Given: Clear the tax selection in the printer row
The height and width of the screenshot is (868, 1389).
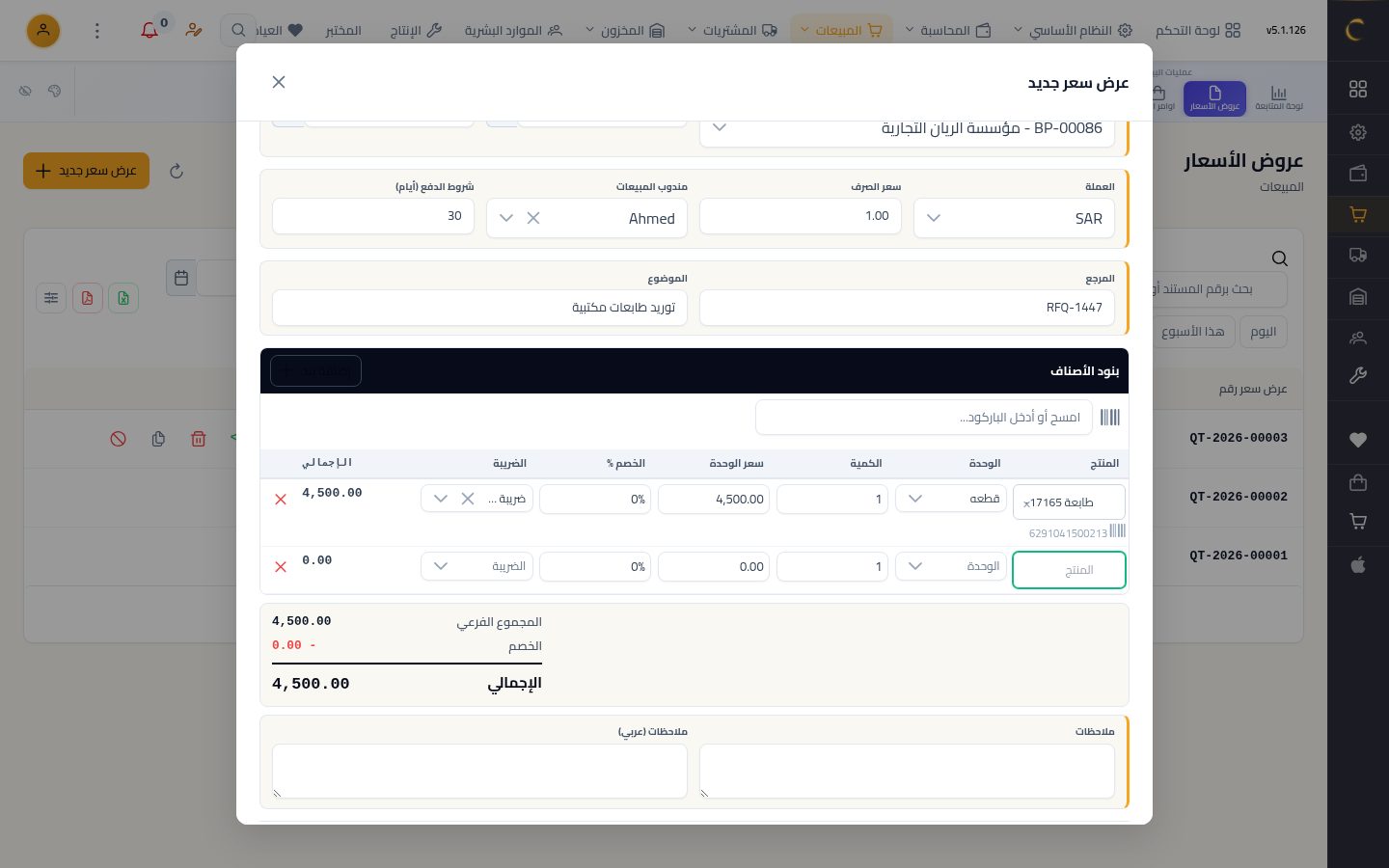Looking at the screenshot, I should 468,499.
